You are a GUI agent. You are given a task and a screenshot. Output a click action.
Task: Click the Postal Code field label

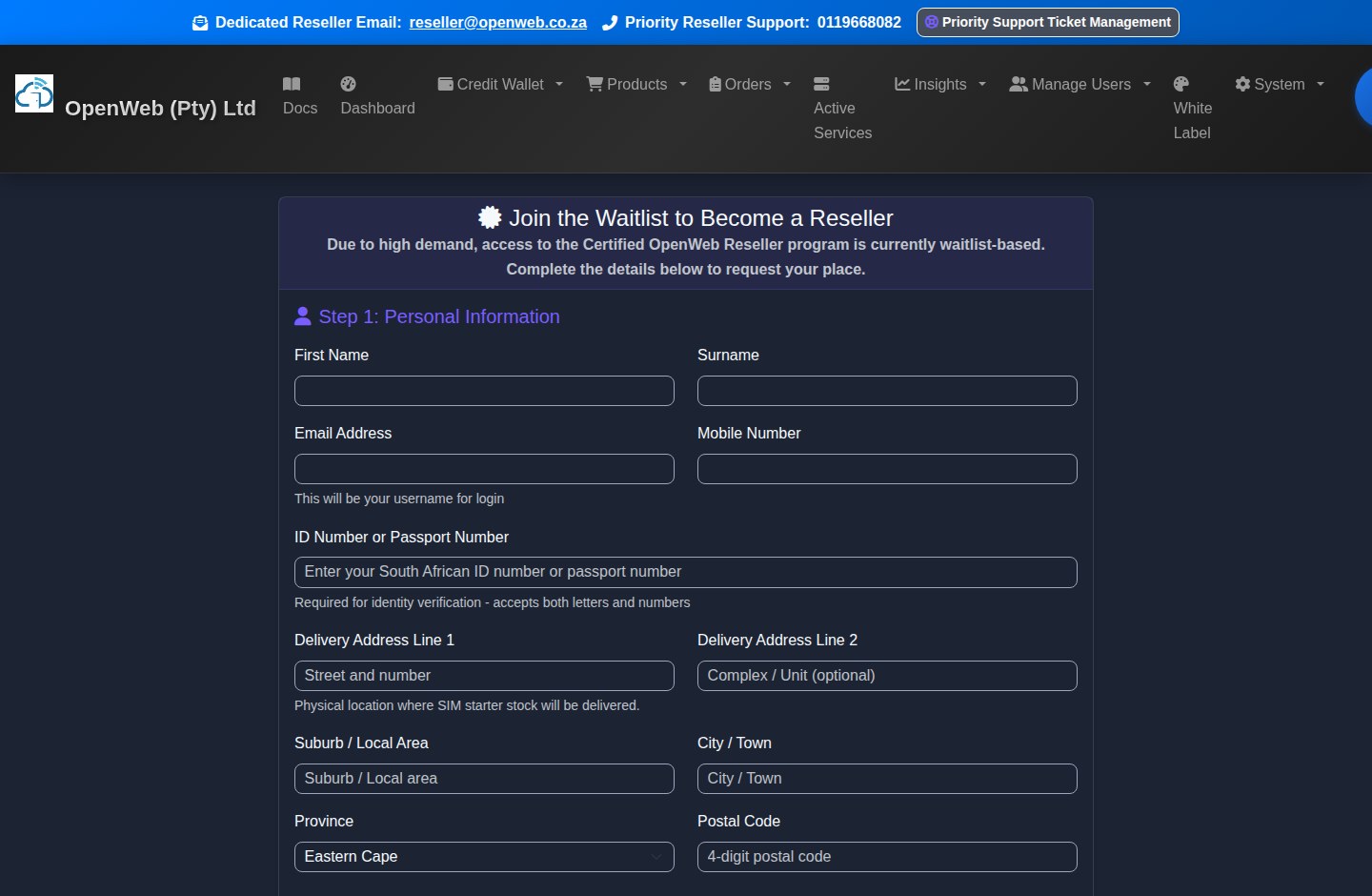(738, 821)
